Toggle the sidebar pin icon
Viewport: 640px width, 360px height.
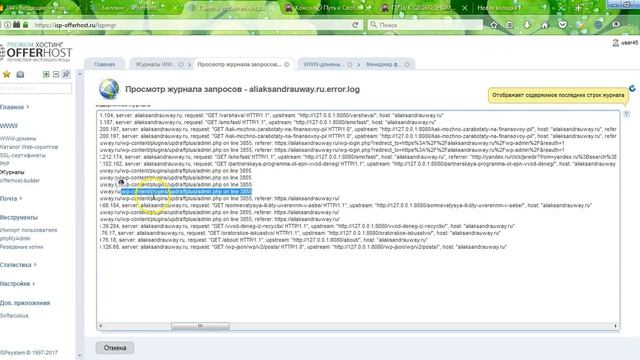(x=66, y=74)
